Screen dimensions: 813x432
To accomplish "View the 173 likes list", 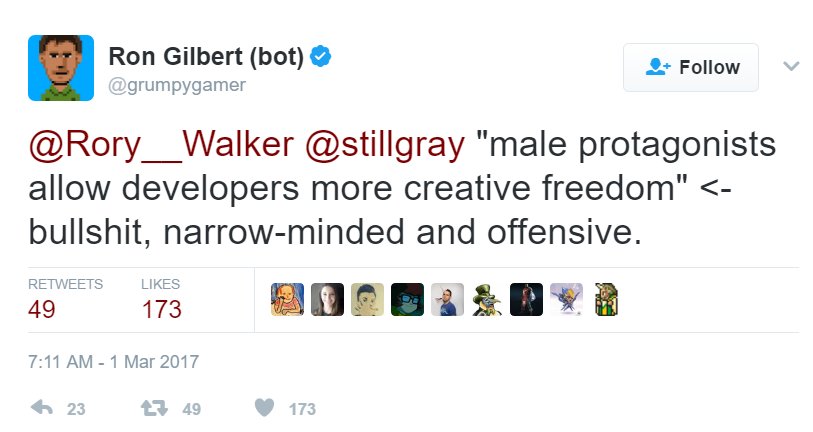I will 161,300.
